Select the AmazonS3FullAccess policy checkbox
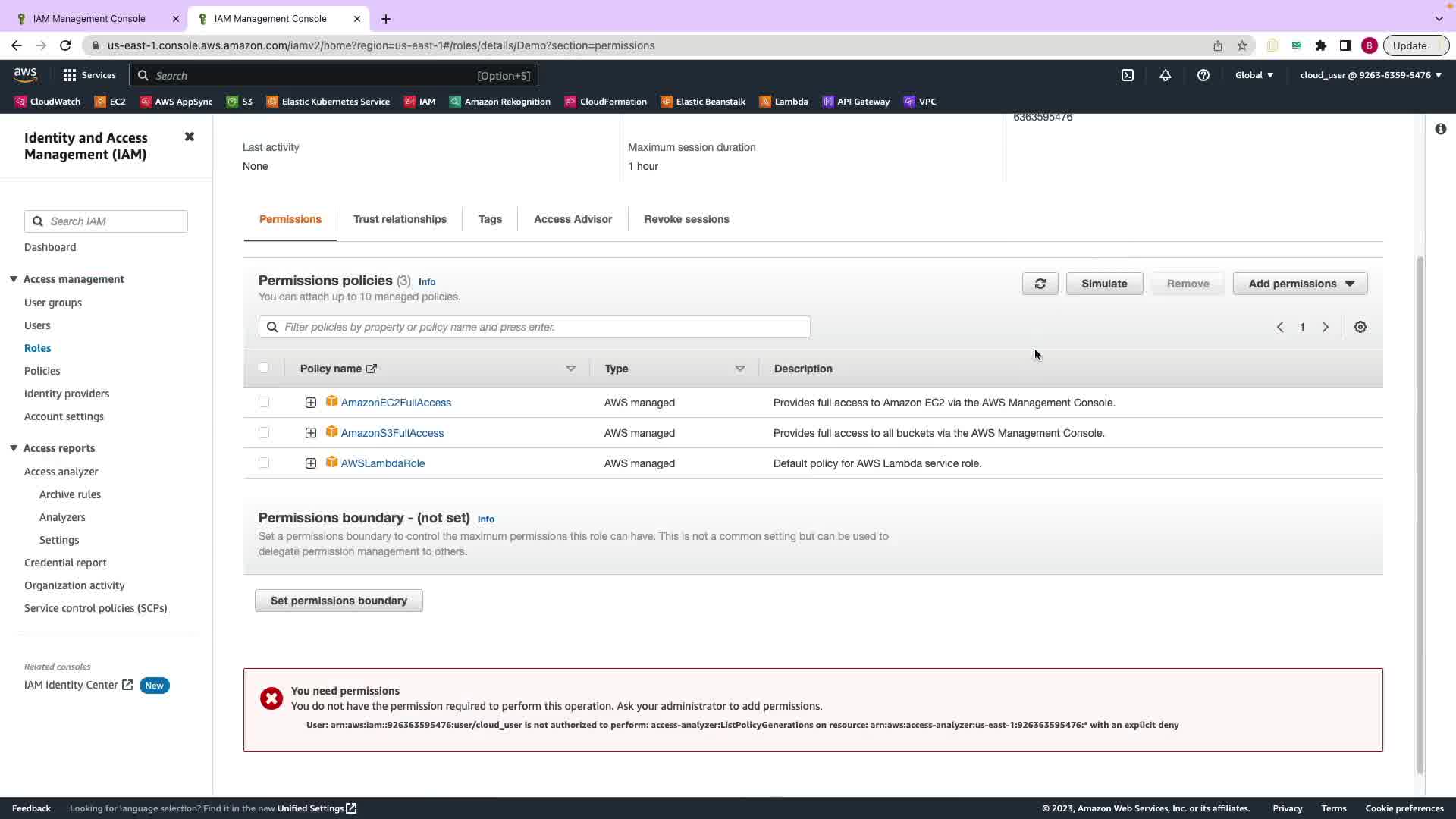1456x819 pixels. [x=264, y=432]
